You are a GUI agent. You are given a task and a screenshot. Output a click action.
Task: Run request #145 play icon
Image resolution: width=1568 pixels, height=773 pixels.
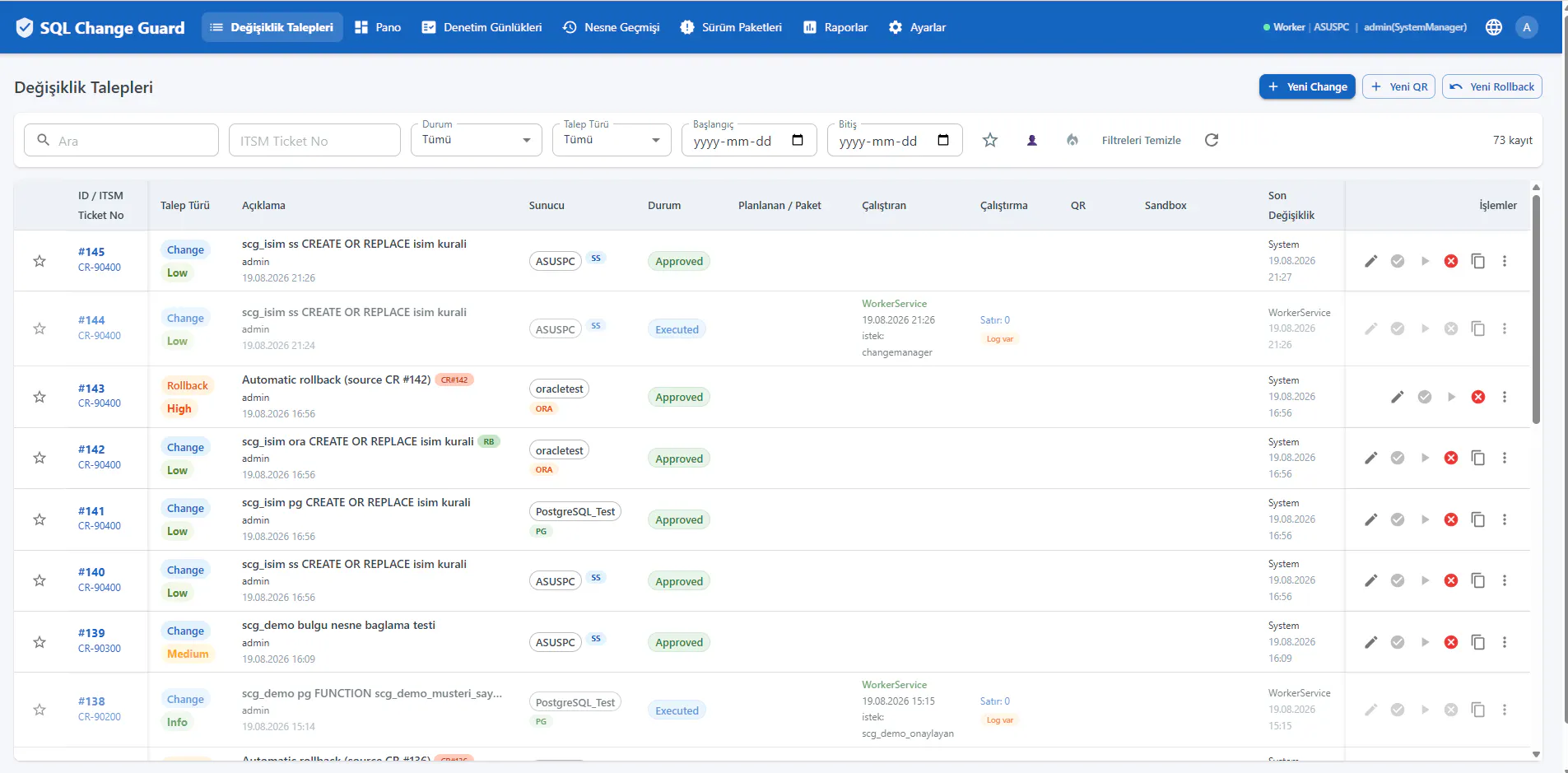[x=1425, y=261]
